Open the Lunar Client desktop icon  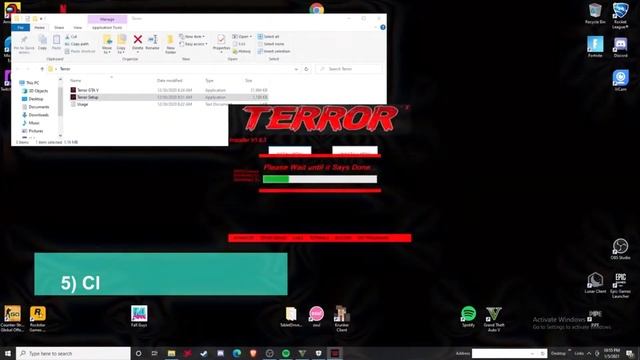[x=595, y=283]
